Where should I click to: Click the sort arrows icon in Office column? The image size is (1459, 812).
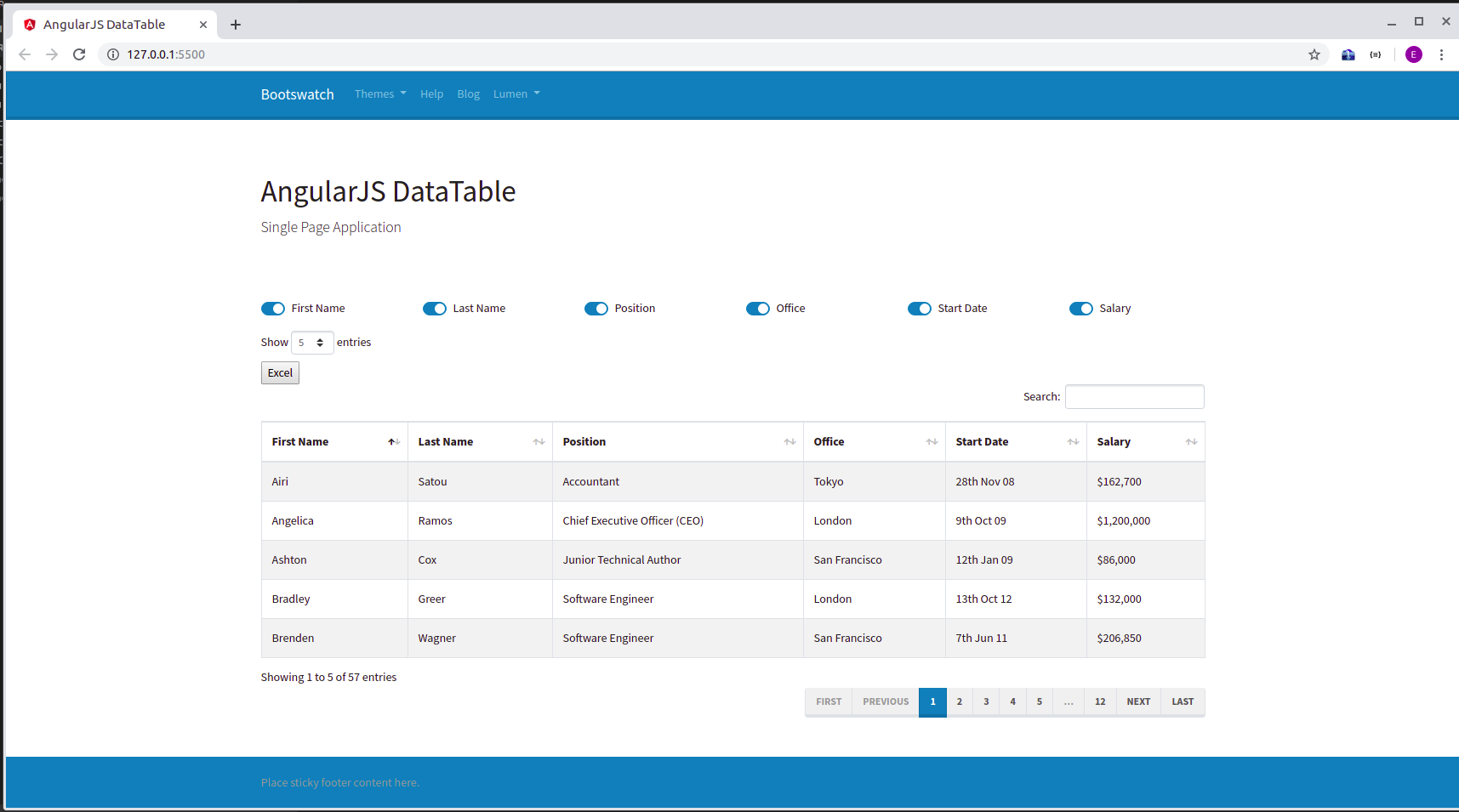tap(932, 442)
